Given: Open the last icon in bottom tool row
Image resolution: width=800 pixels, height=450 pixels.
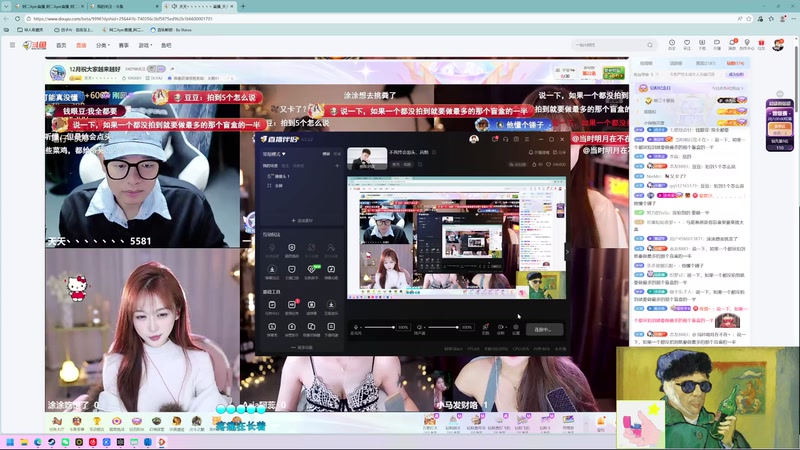Looking at the screenshot, I should click(331, 329).
